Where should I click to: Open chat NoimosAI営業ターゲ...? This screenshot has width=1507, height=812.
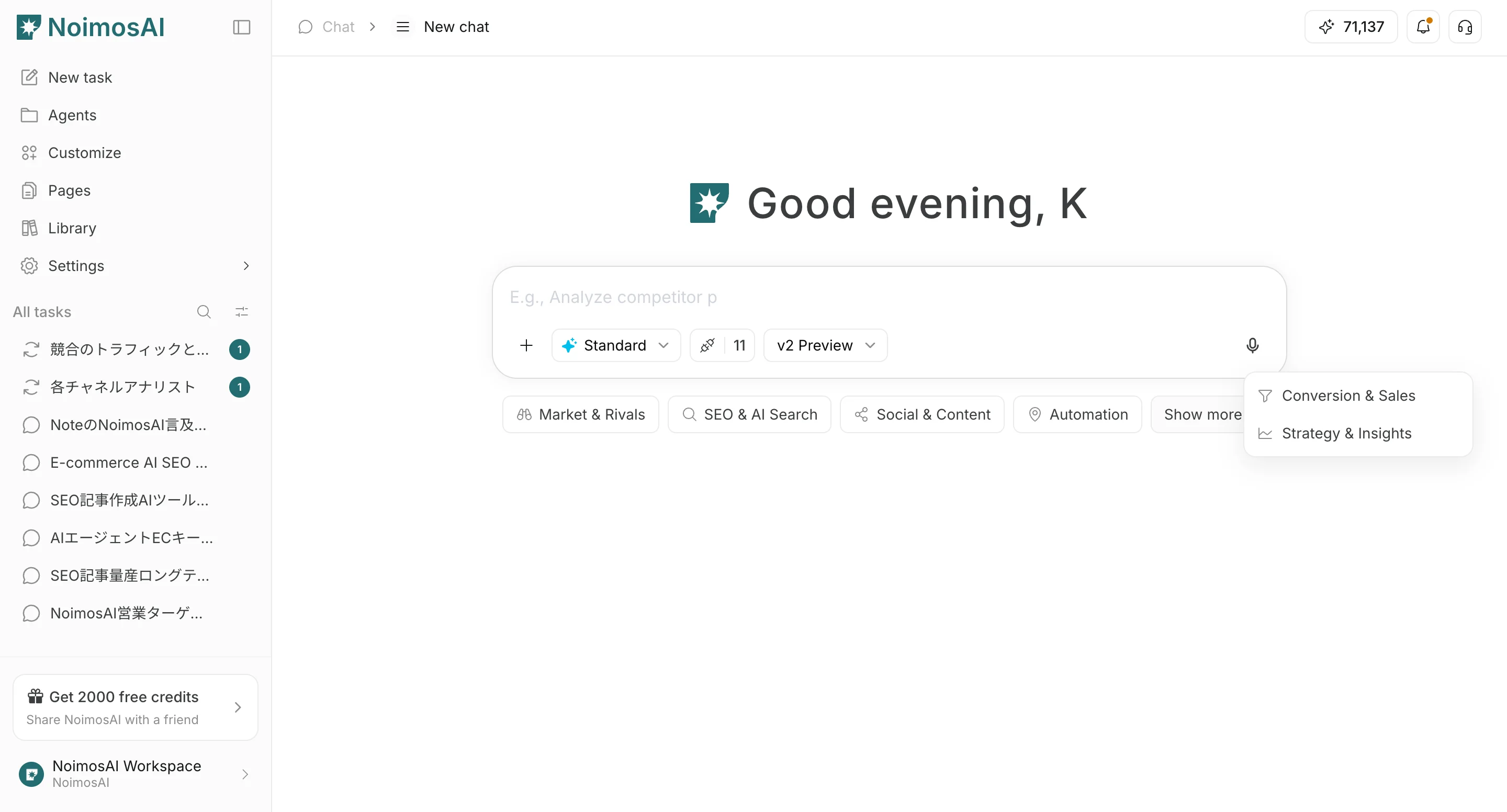[x=136, y=613]
